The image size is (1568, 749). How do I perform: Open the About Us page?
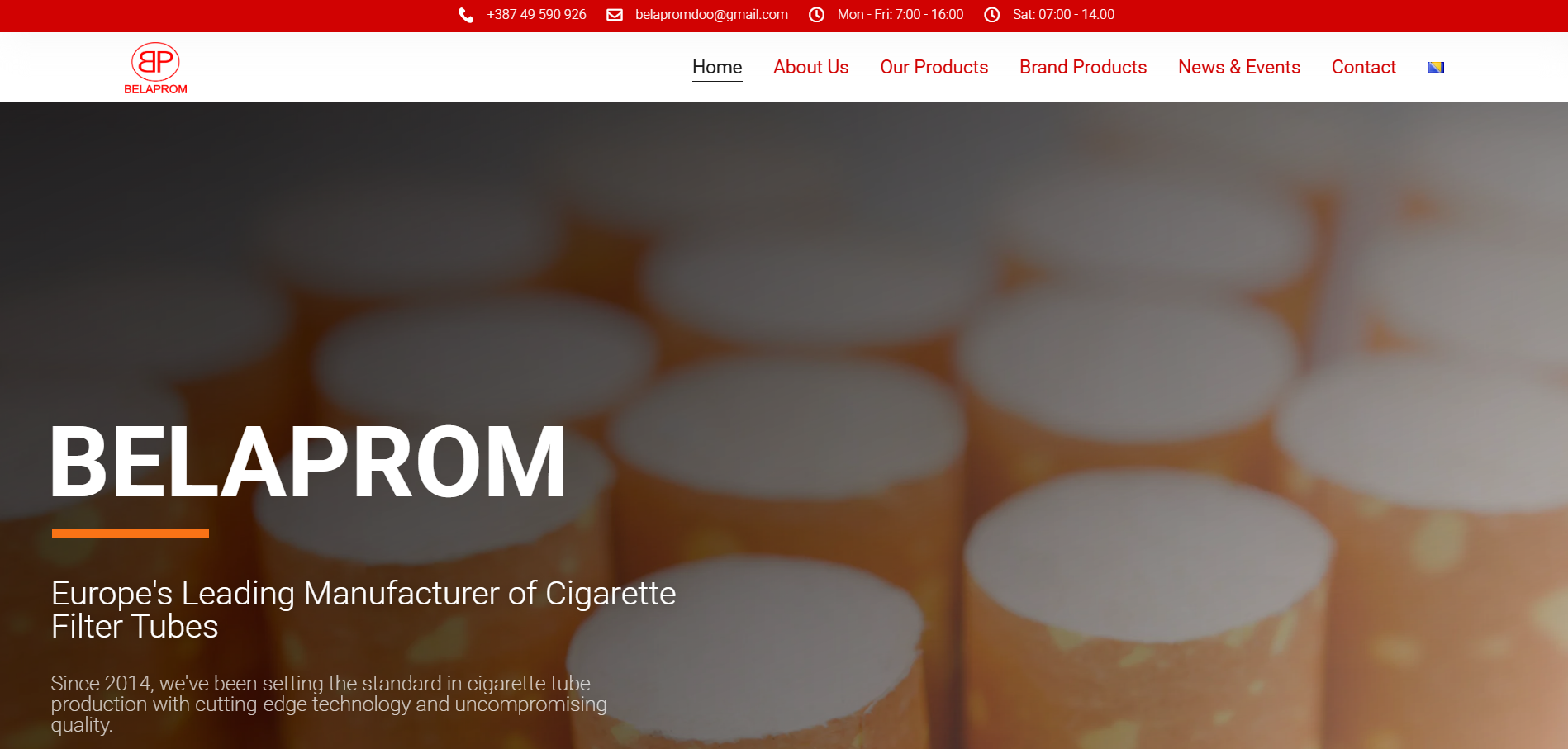click(x=811, y=68)
